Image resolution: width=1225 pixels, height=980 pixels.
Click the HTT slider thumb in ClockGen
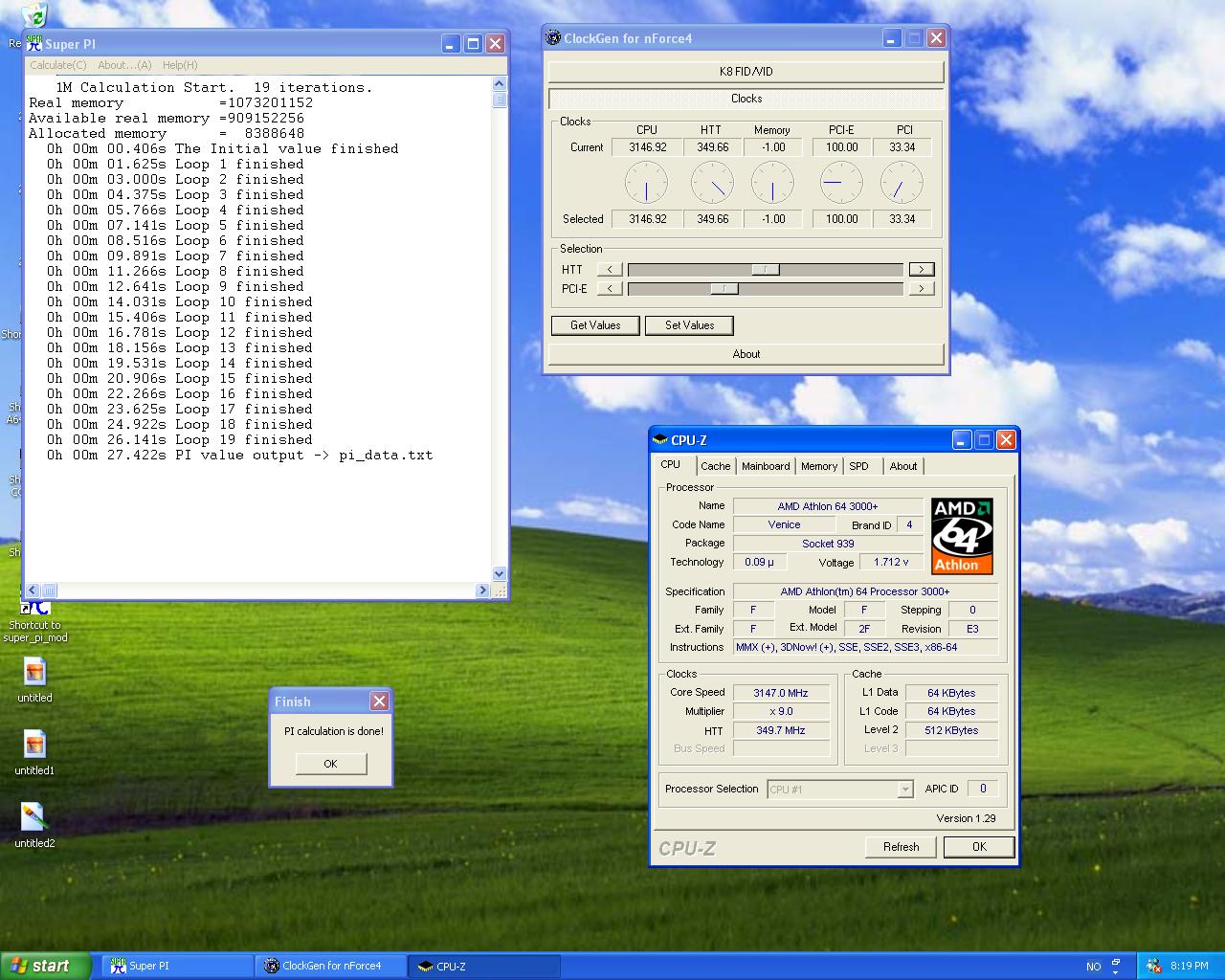pos(765,270)
